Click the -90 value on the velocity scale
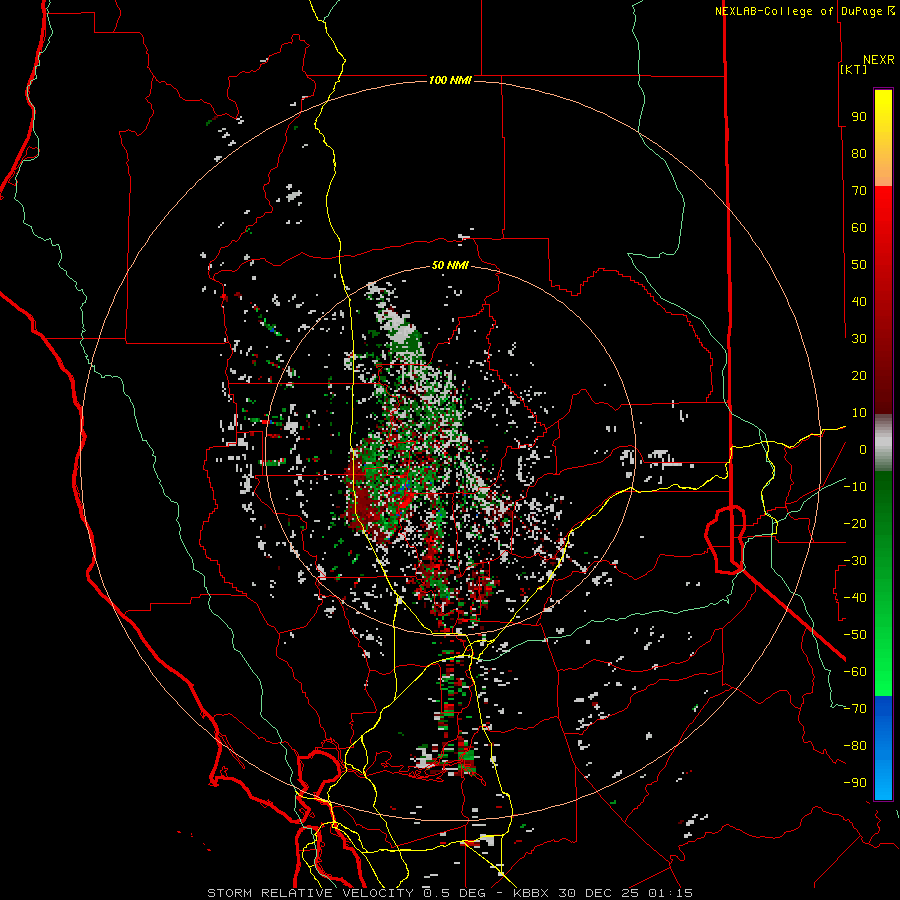 (x=855, y=783)
